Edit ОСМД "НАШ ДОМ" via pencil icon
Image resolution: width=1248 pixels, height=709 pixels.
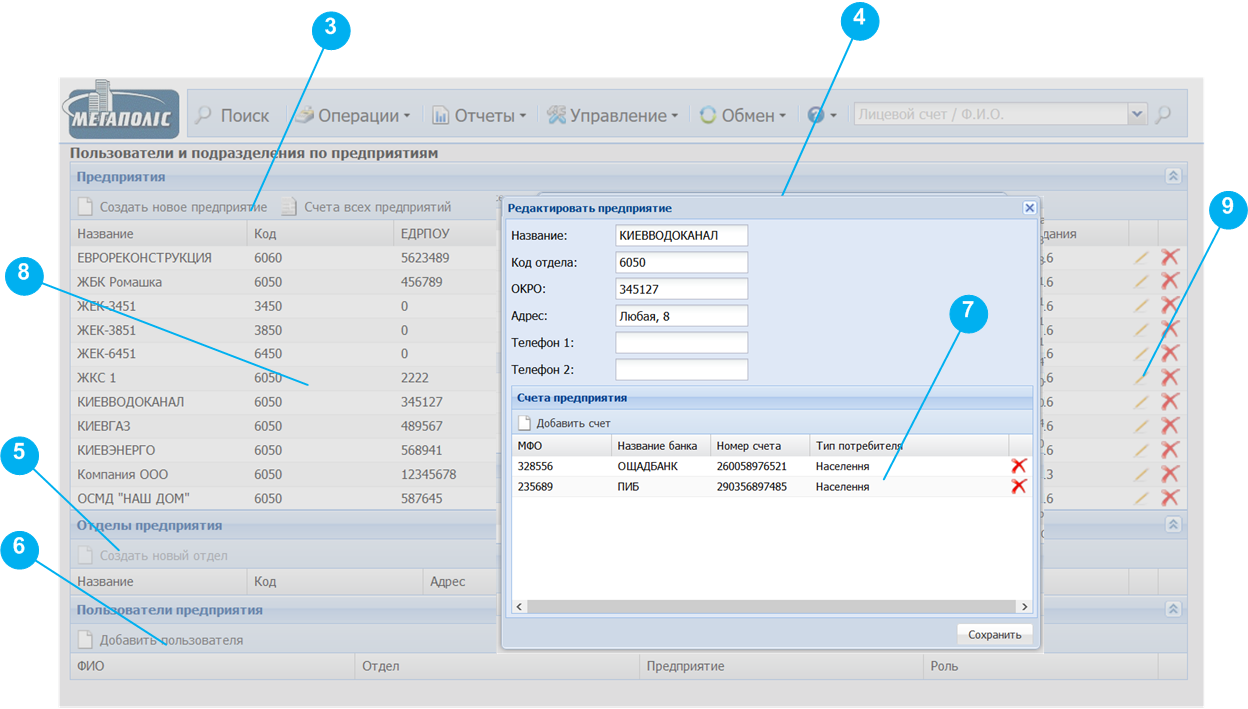1142,497
